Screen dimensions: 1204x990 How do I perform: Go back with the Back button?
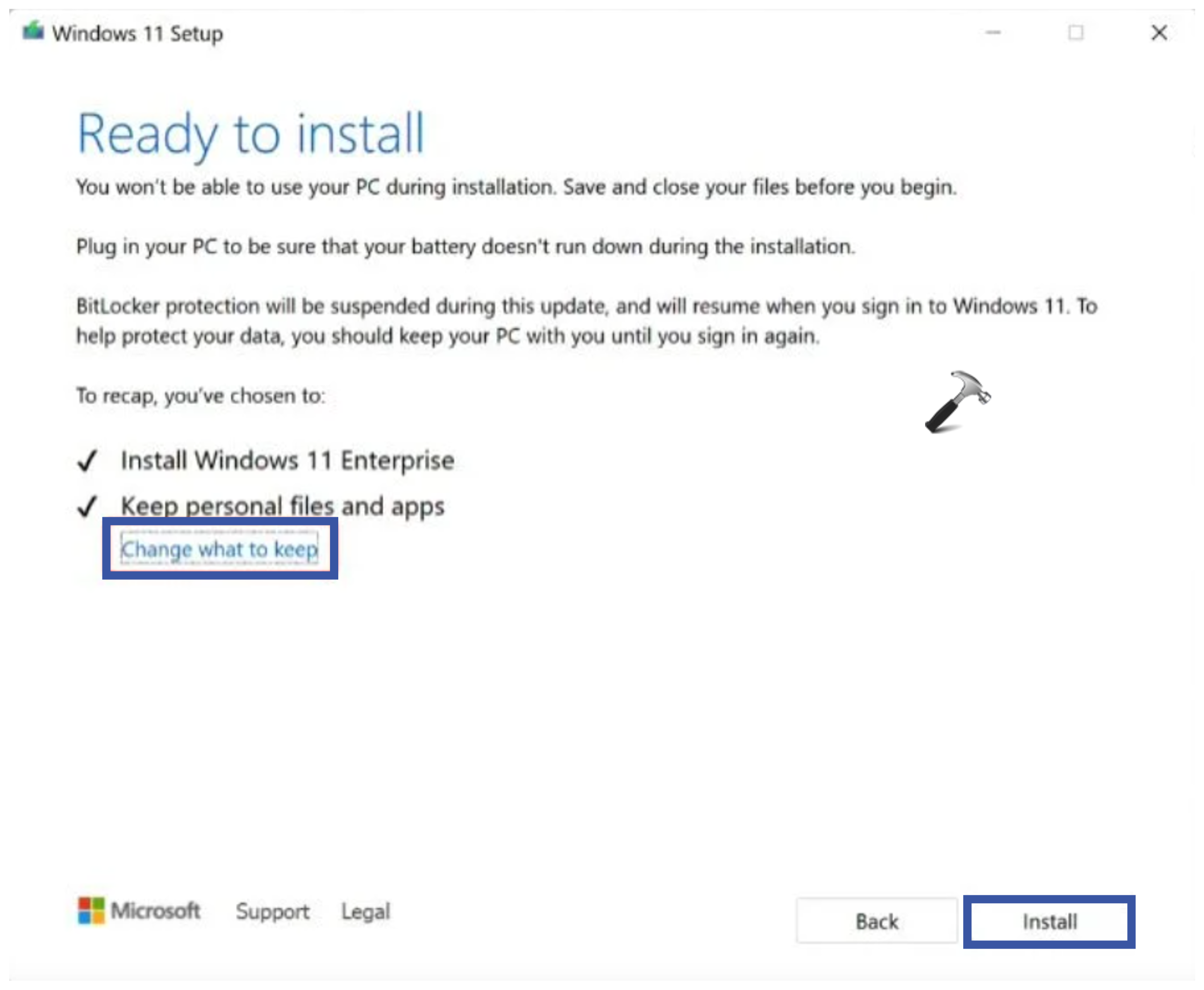click(x=877, y=922)
